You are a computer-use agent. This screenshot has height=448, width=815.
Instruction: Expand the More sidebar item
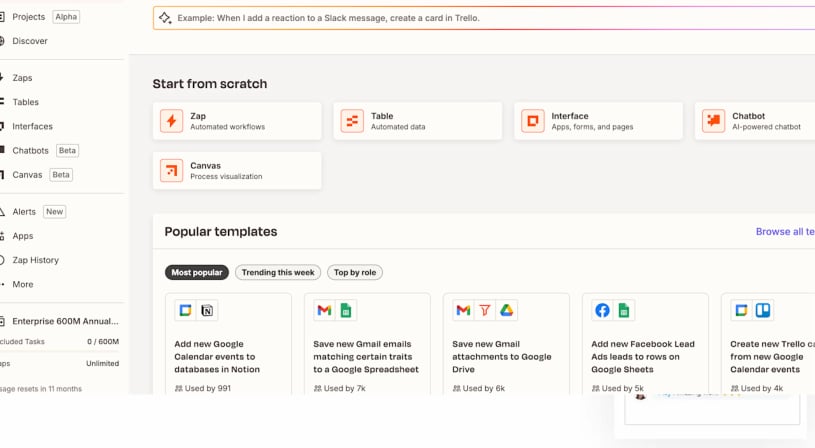23,284
